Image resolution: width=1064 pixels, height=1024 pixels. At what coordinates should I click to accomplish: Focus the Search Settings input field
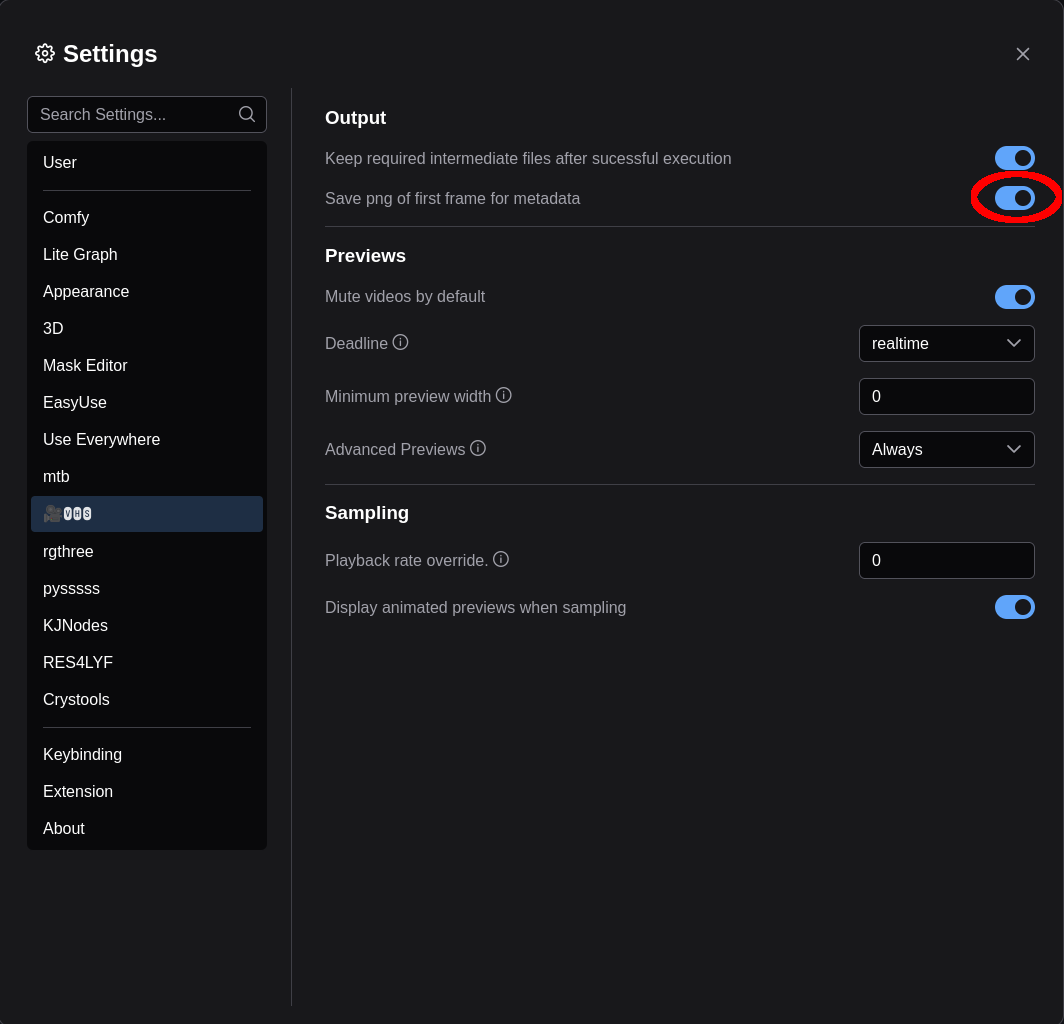[135, 114]
